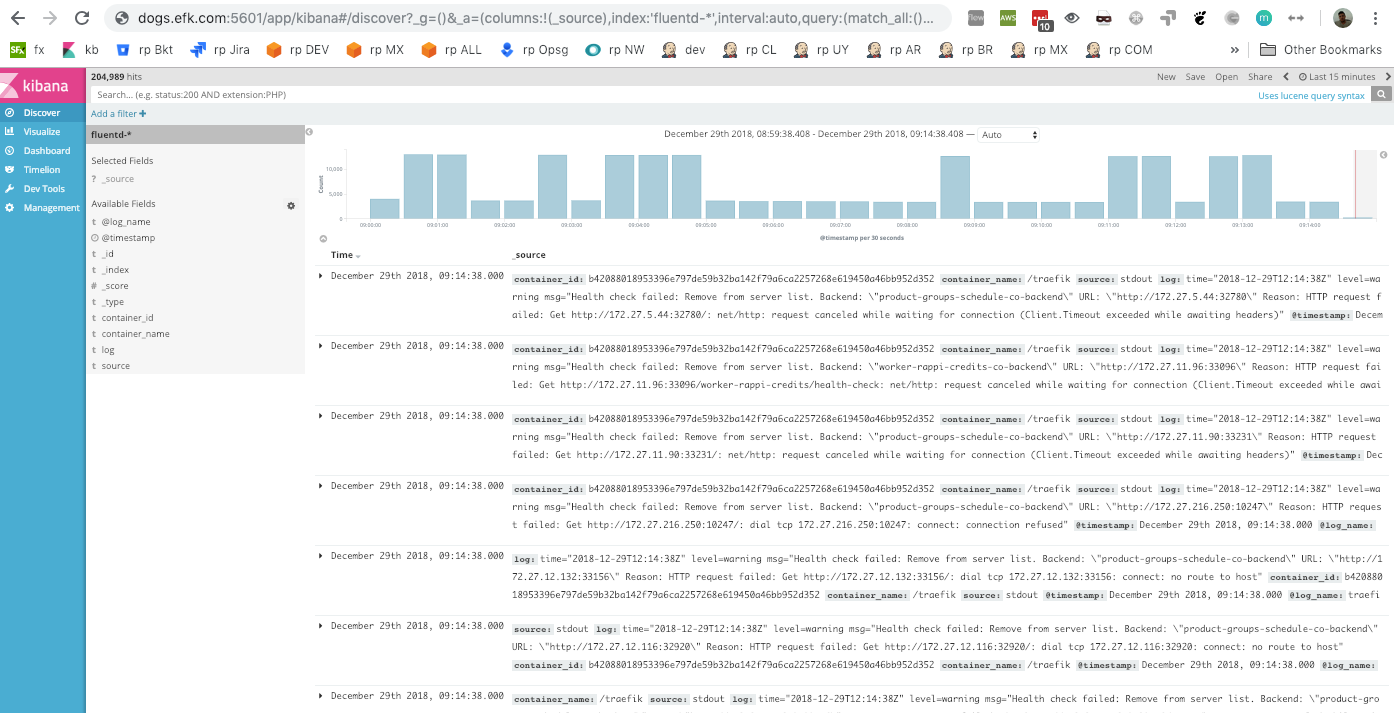This screenshot has height=713, width=1394.
Task: Open the 'Last 15 minutes' time picker
Action: (1337, 76)
